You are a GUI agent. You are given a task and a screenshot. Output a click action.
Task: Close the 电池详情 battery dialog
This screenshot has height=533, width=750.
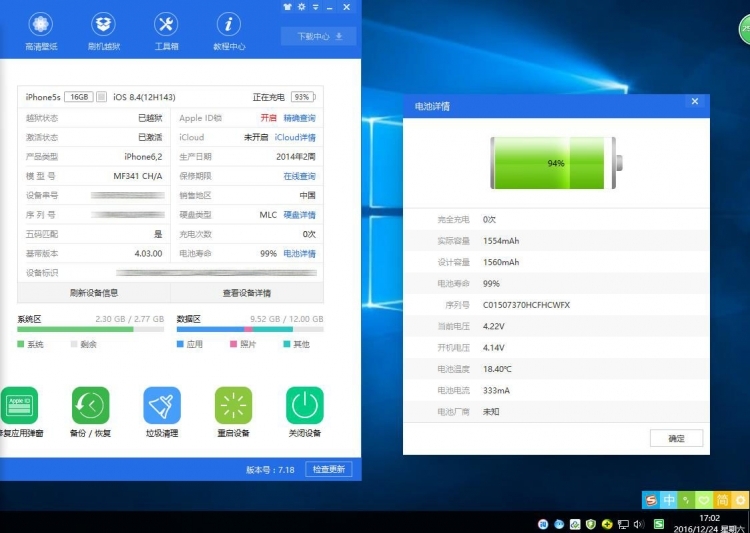[x=695, y=101]
